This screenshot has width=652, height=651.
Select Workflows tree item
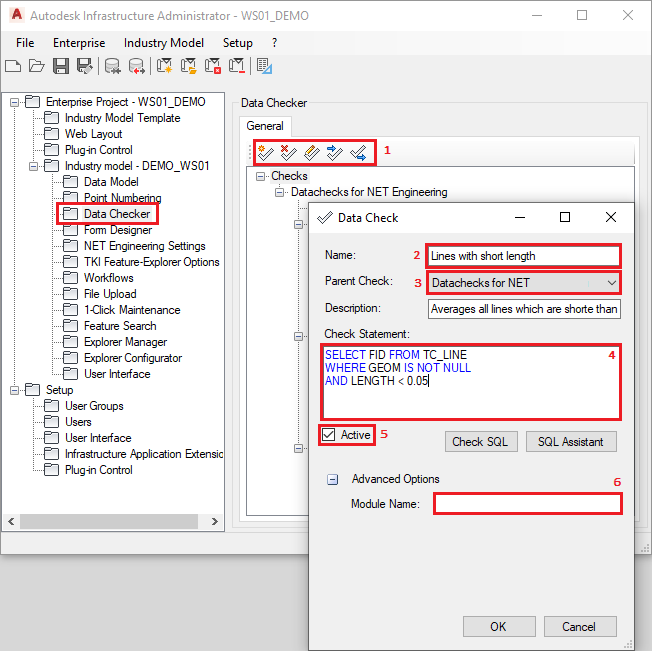[109, 278]
